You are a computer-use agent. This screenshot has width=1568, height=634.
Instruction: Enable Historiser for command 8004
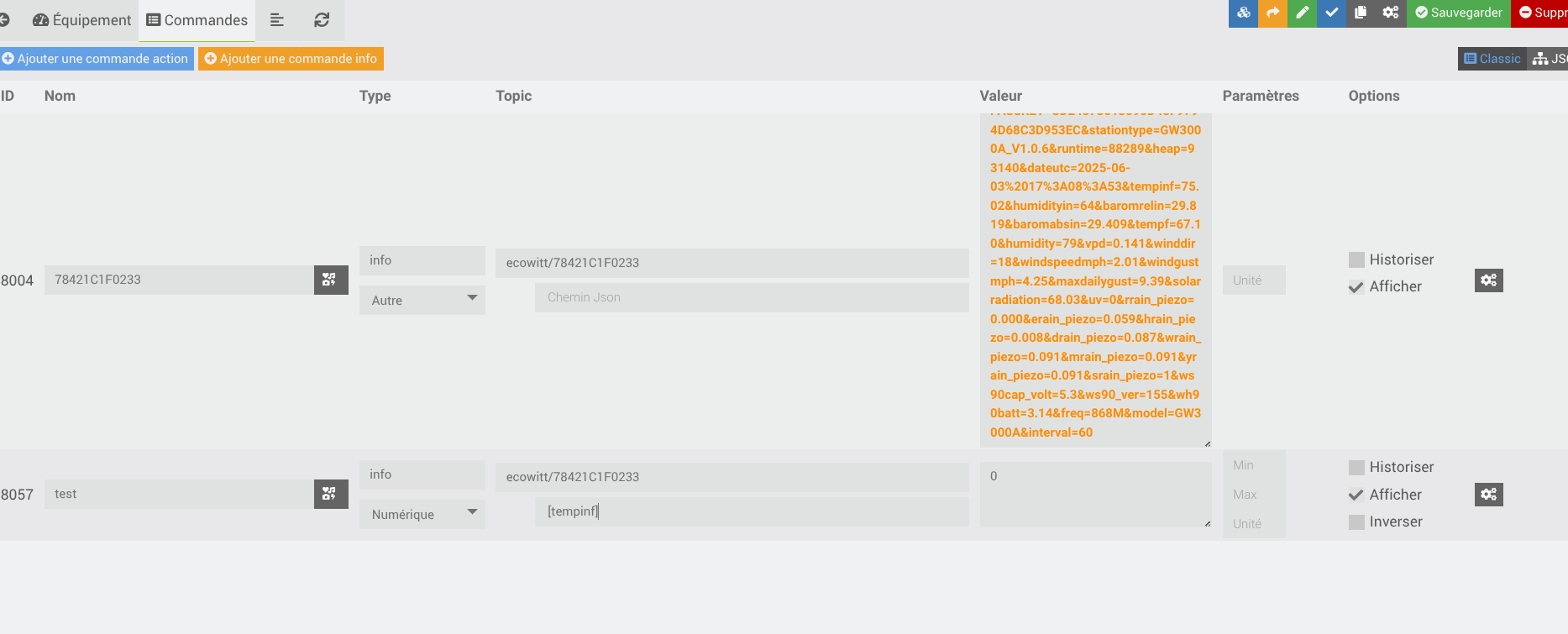click(1356, 259)
